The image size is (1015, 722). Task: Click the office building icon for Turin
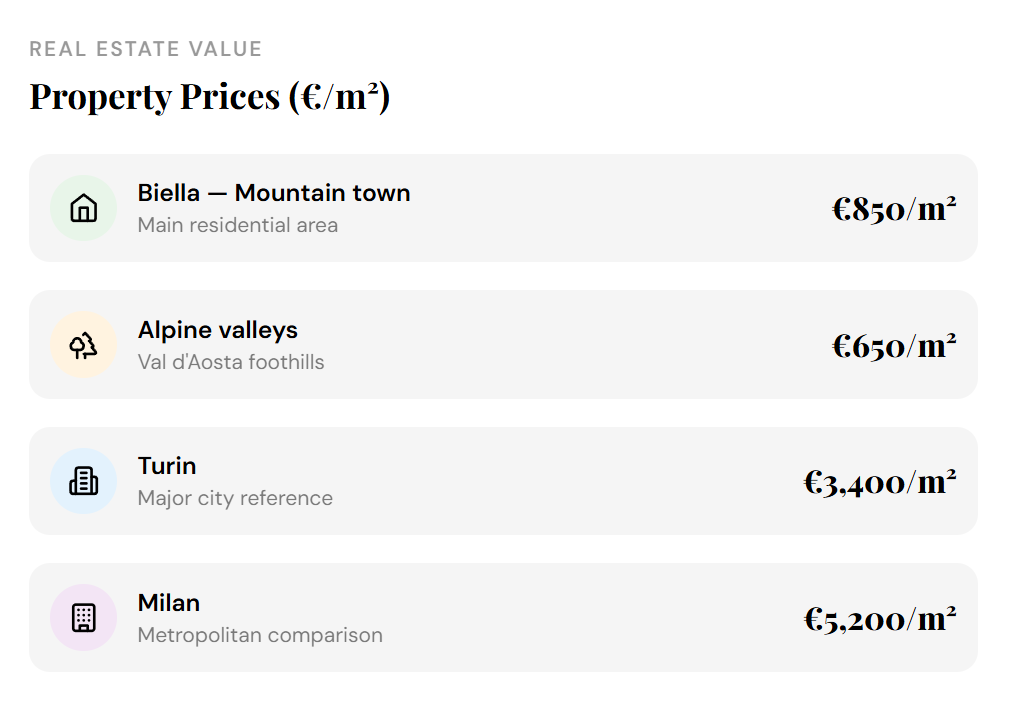click(x=84, y=481)
